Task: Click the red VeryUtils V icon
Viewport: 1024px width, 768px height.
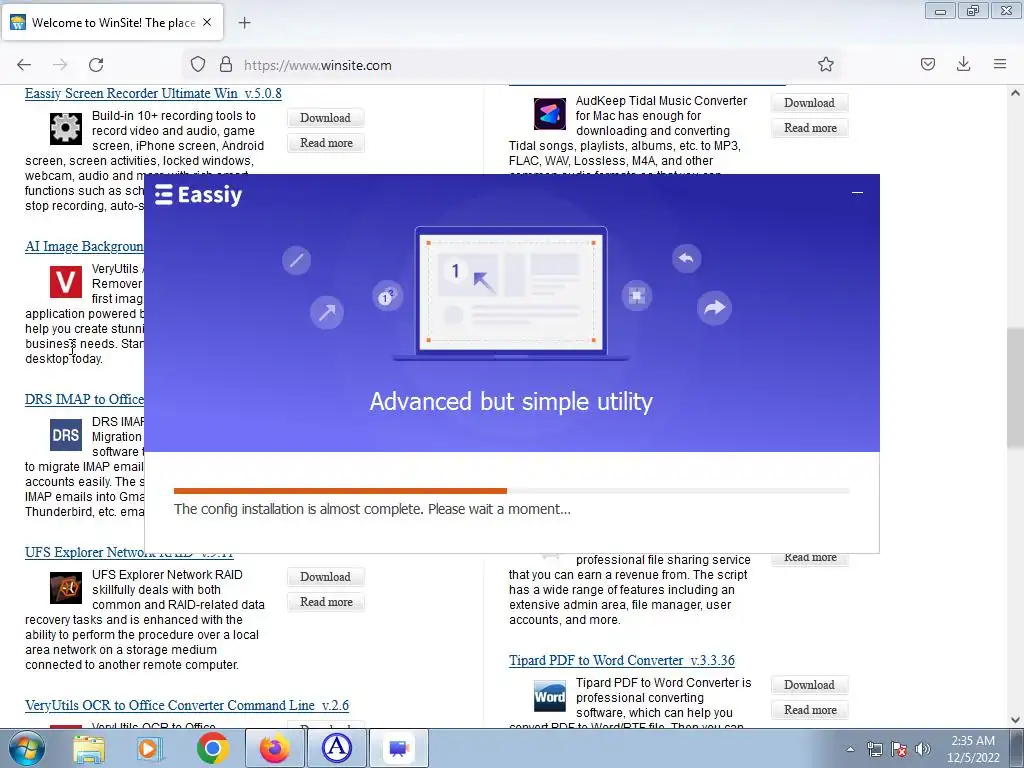Action: [x=66, y=281]
